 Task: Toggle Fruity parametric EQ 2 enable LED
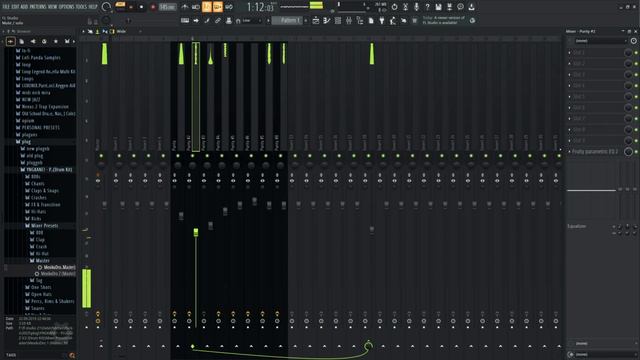(636, 151)
